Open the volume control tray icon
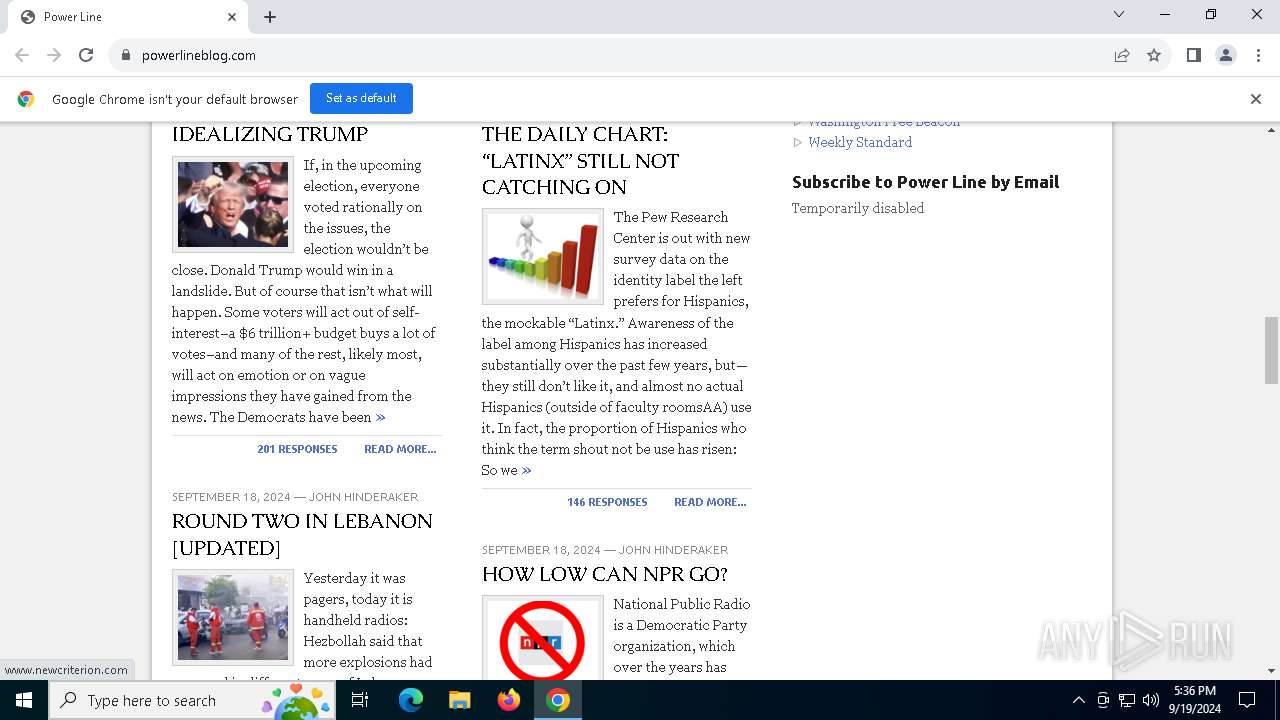The image size is (1280, 720). (1151, 700)
